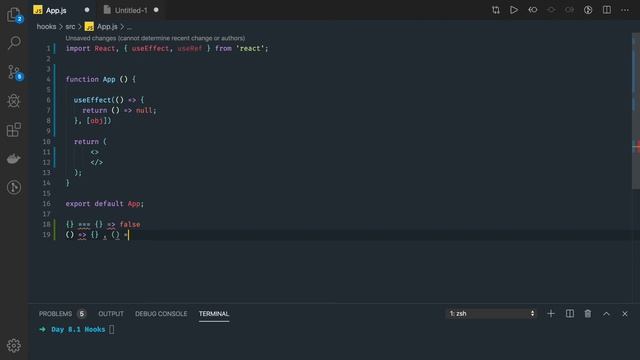The image size is (640, 360).
Task: Open the Search view icon
Action: (x=14, y=42)
